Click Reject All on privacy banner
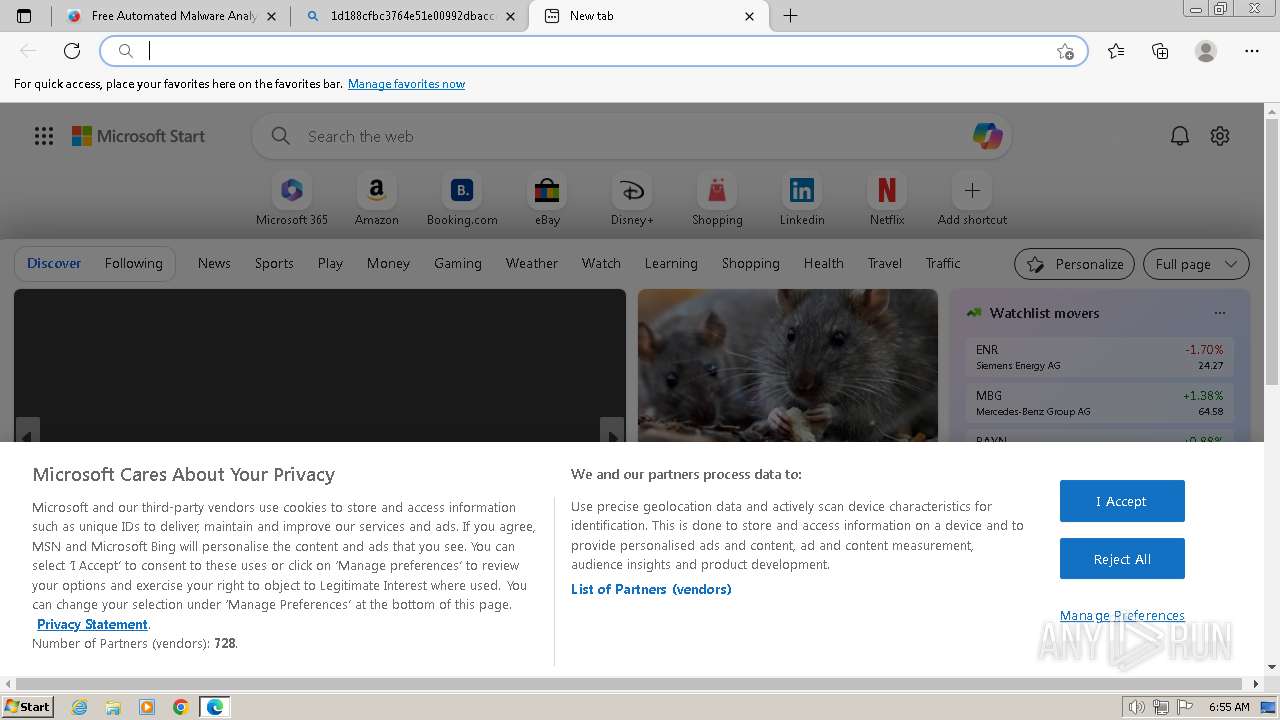Screen dimensions: 1280x720 (x=1122, y=559)
